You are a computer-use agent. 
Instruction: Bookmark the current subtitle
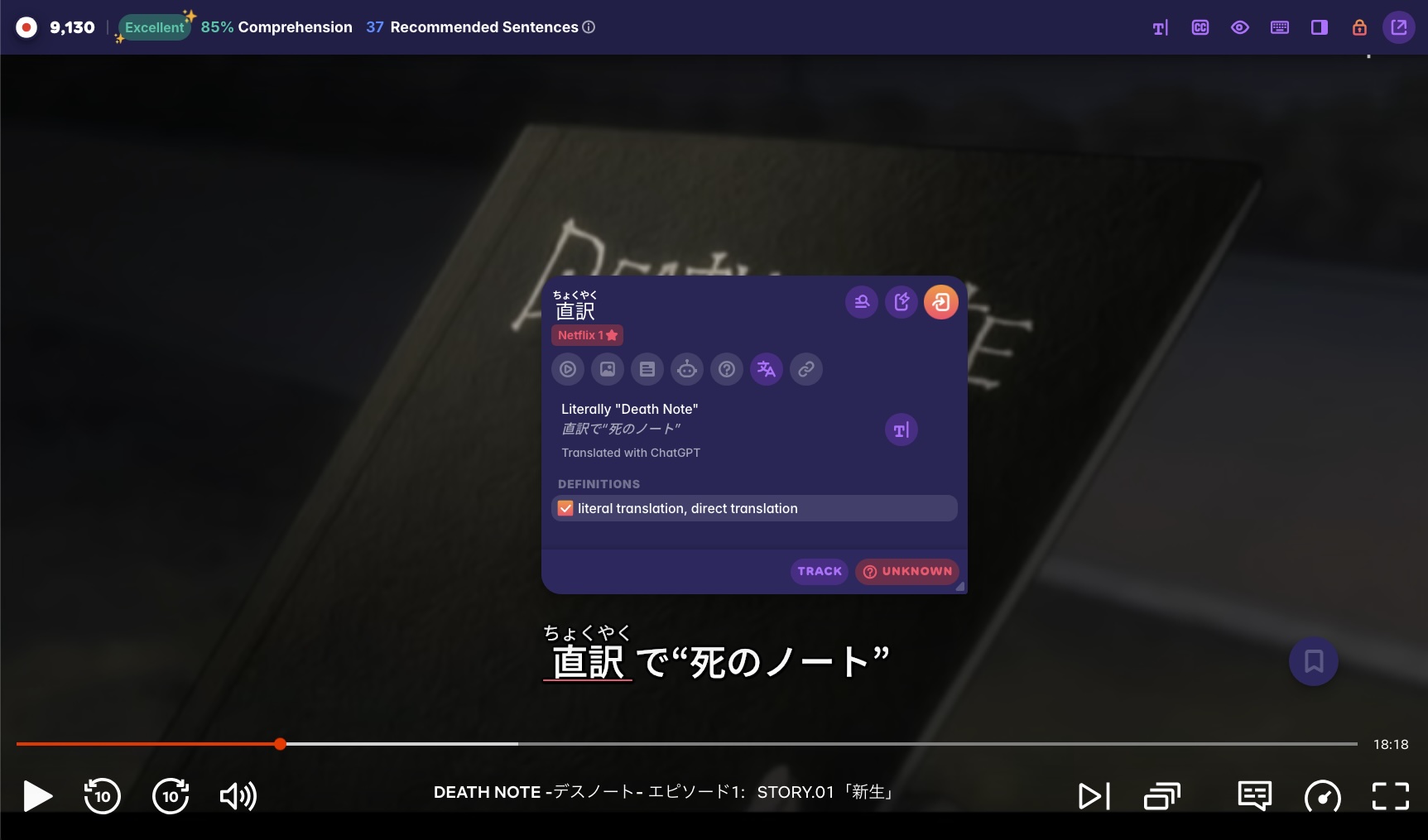click(x=1314, y=661)
